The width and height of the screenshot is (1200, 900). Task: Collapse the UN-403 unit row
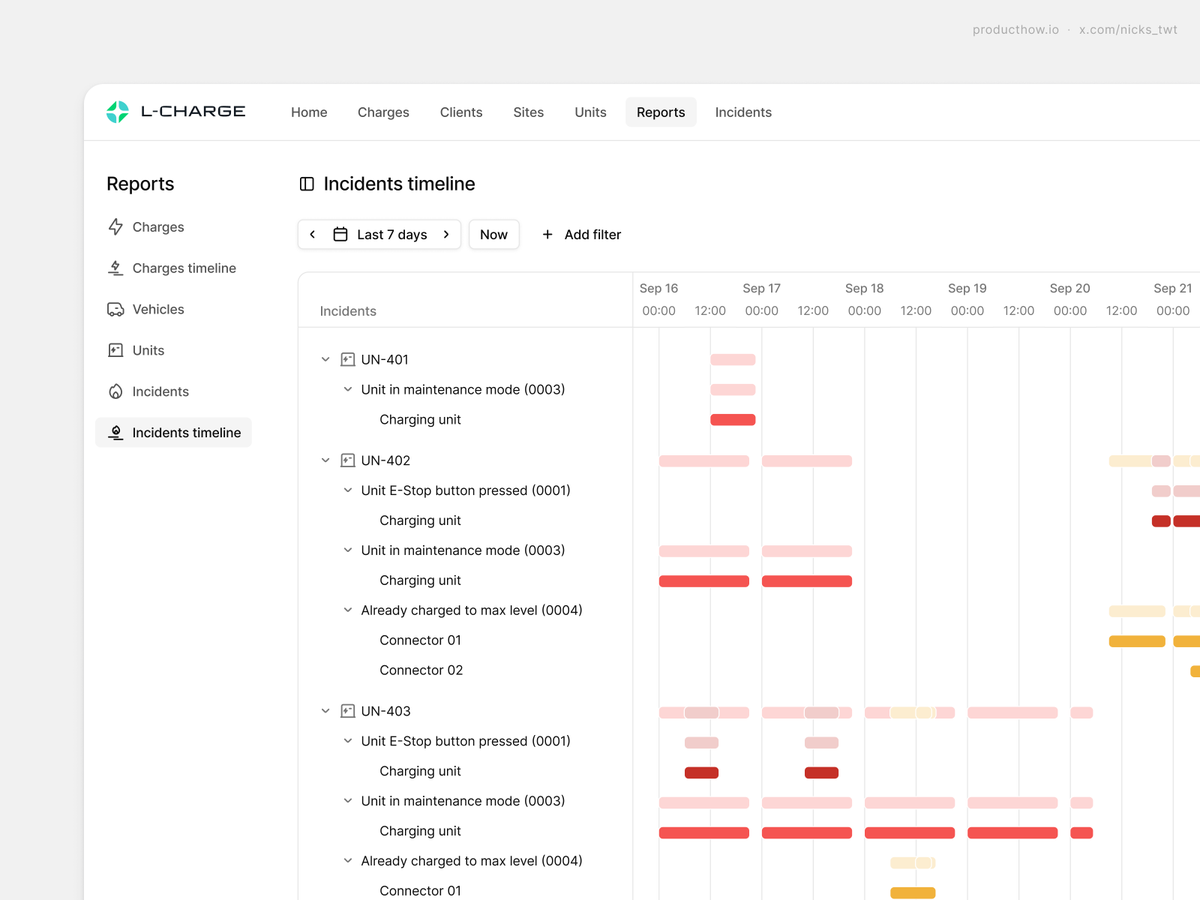tap(325, 711)
